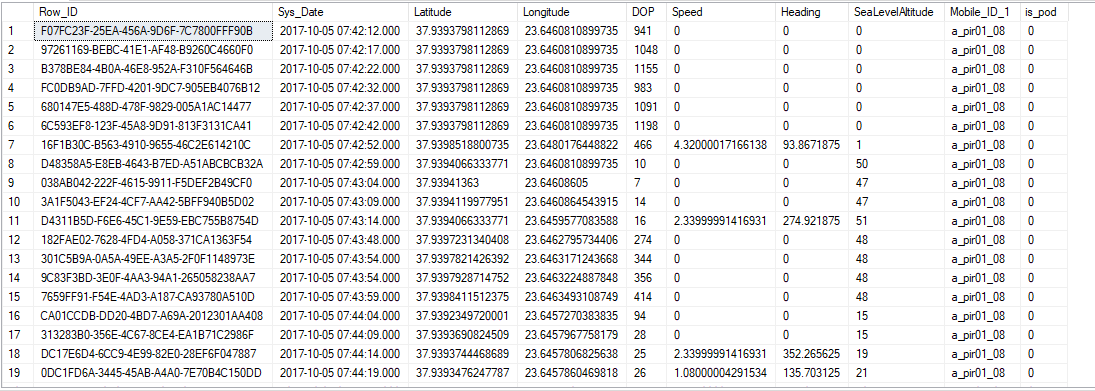Select Heading value 274.921875
Image resolution: width=1095 pixels, height=391 pixels.
[x=811, y=221]
